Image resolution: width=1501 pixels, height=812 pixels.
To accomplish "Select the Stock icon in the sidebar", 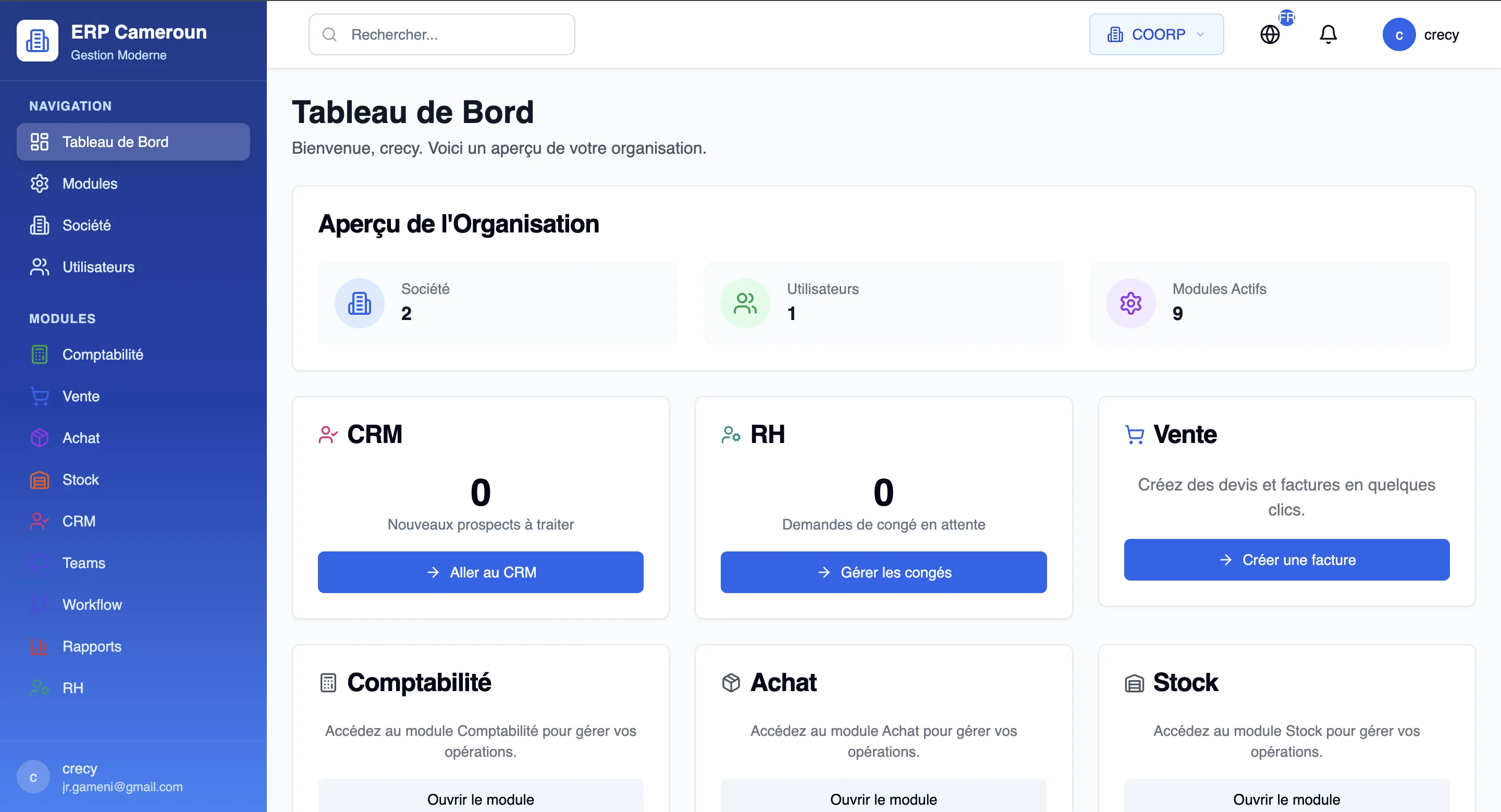I will tap(39, 479).
